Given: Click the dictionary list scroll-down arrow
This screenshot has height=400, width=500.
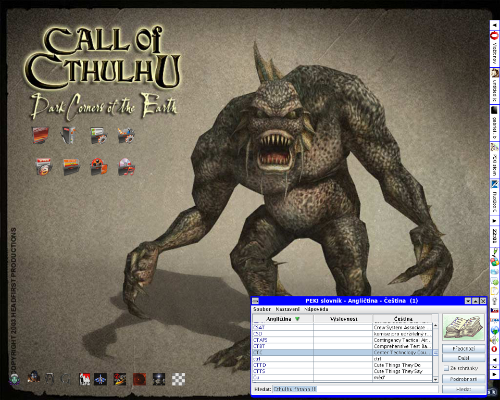Looking at the screenshot, I should click(x=435, y=379).
